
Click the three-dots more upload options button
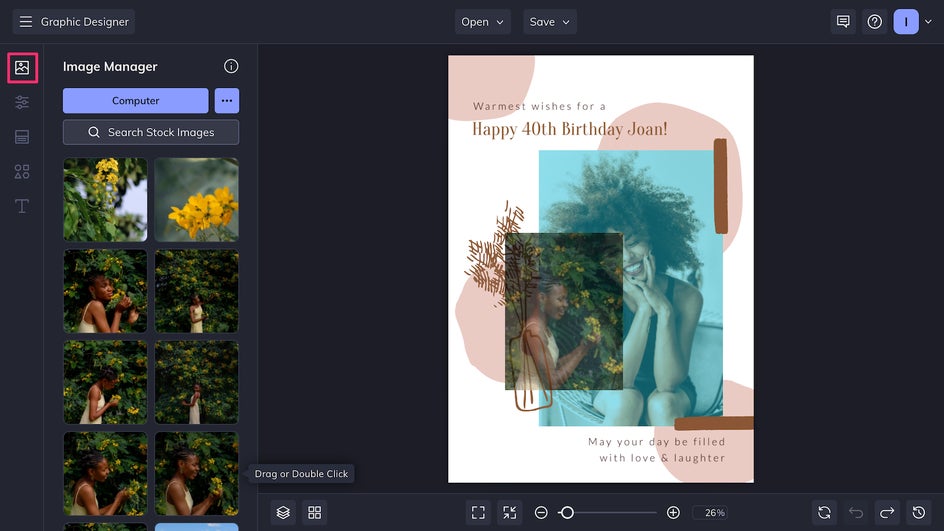(227, 101)
